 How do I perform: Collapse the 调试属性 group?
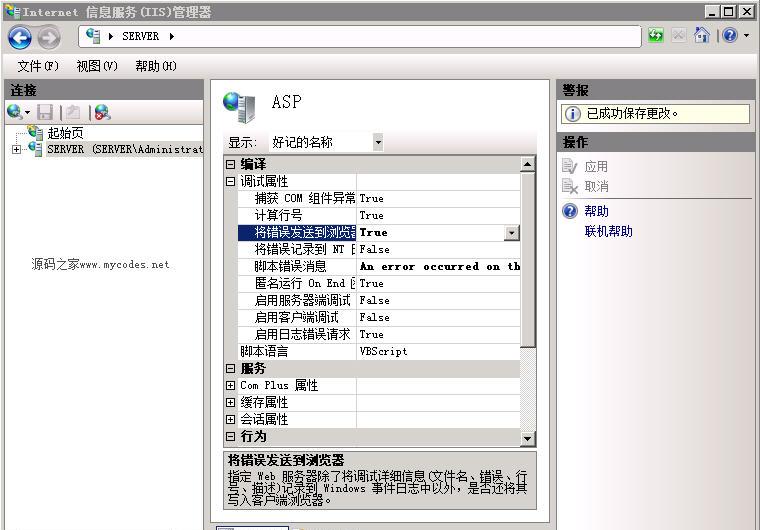coord(231,181)
